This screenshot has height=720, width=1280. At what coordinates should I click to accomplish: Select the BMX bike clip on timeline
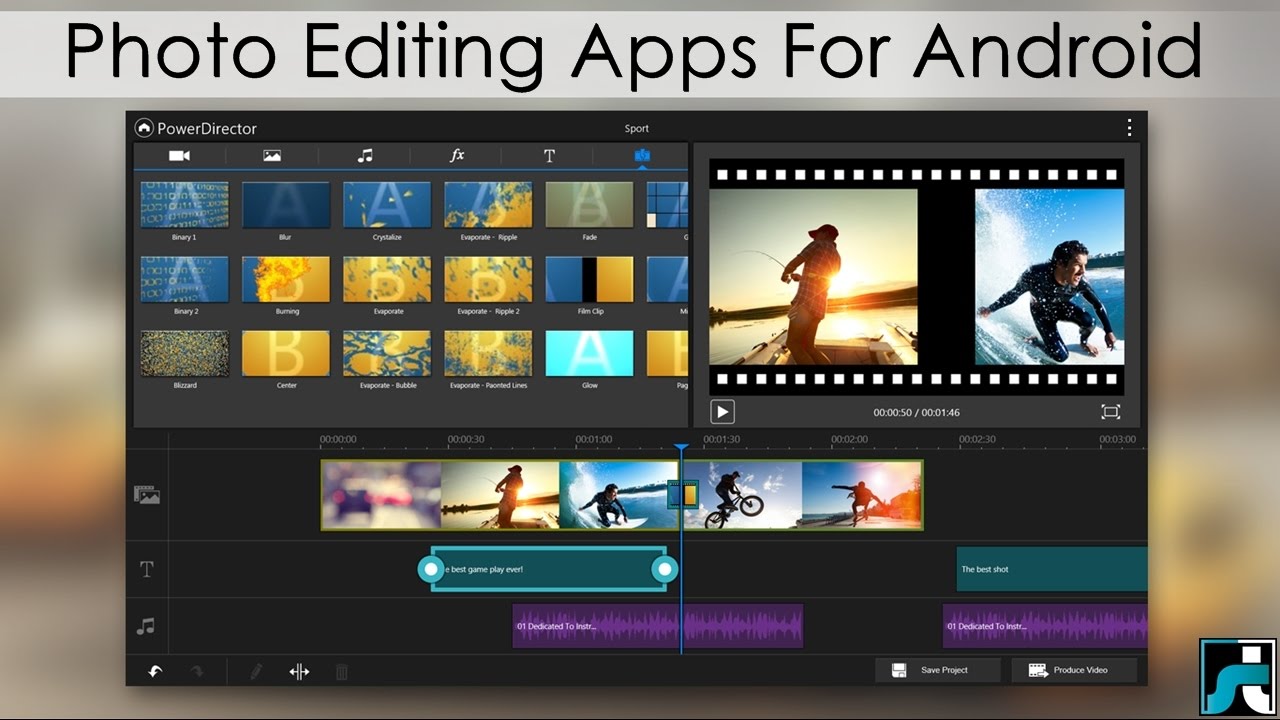[743, 494]
